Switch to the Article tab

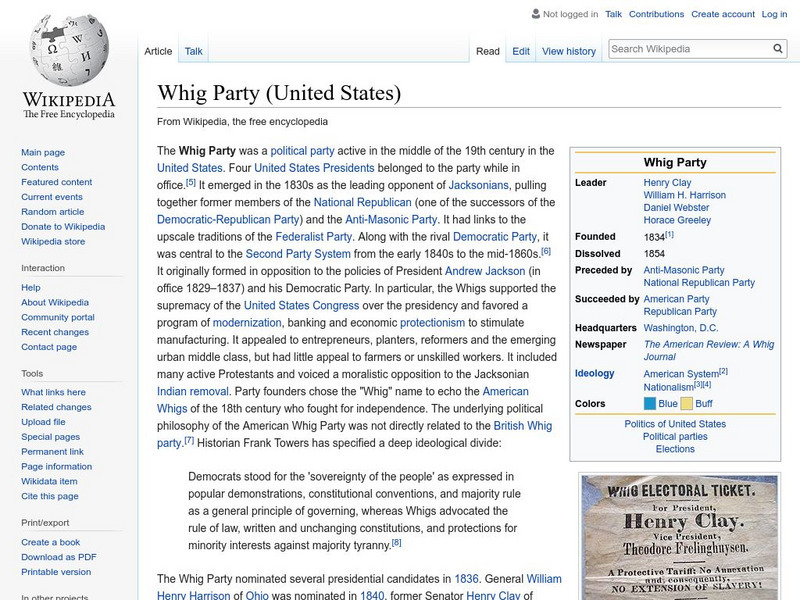pos(158,51)
